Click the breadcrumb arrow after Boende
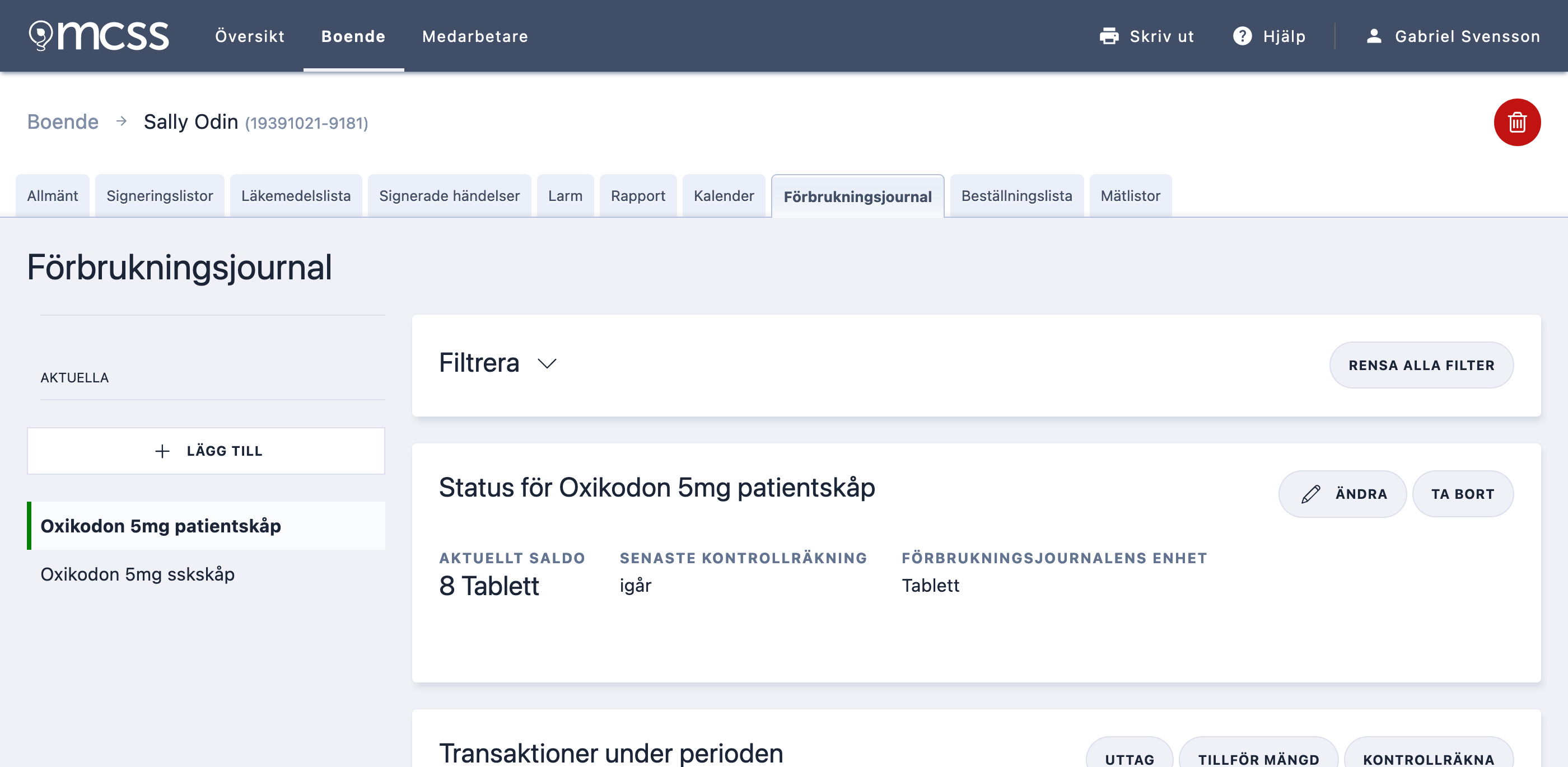This screenshot has width=1568, height=767. (121, 121)
